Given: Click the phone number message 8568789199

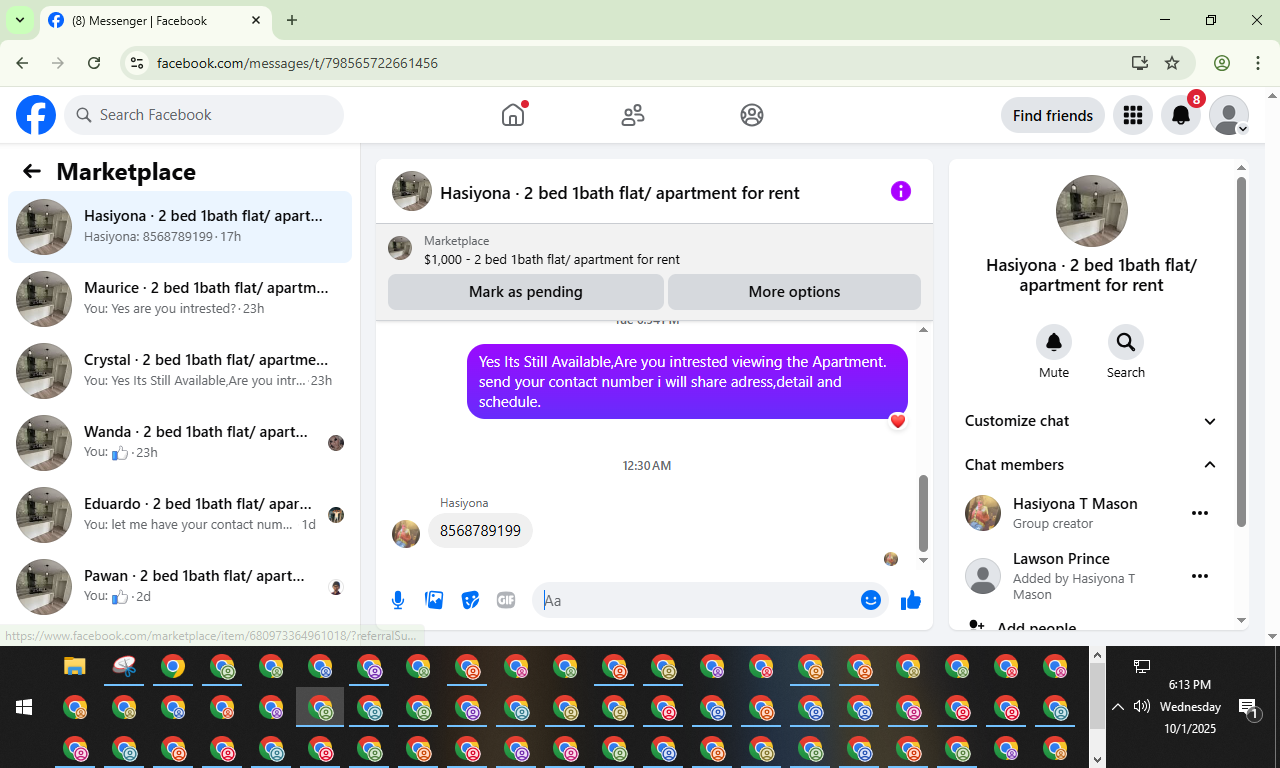Looking at the screenshot, I should pos(480,531).
